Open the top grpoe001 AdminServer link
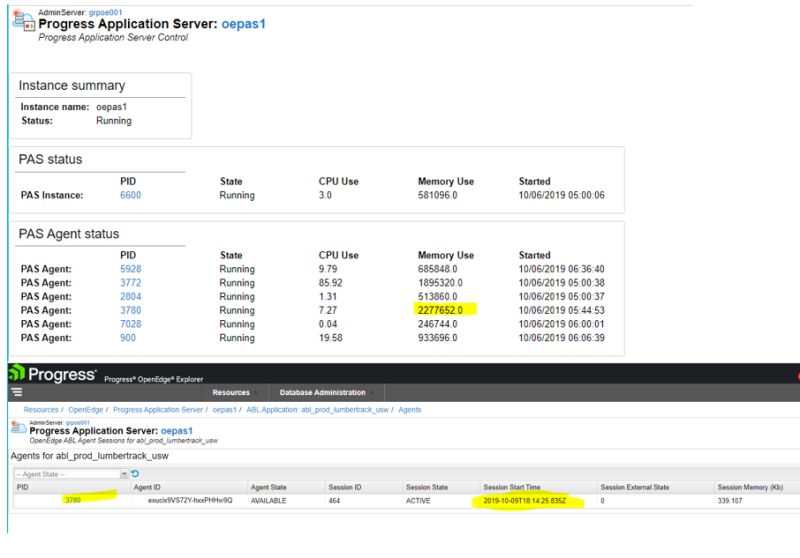 [x=106, y=12]
